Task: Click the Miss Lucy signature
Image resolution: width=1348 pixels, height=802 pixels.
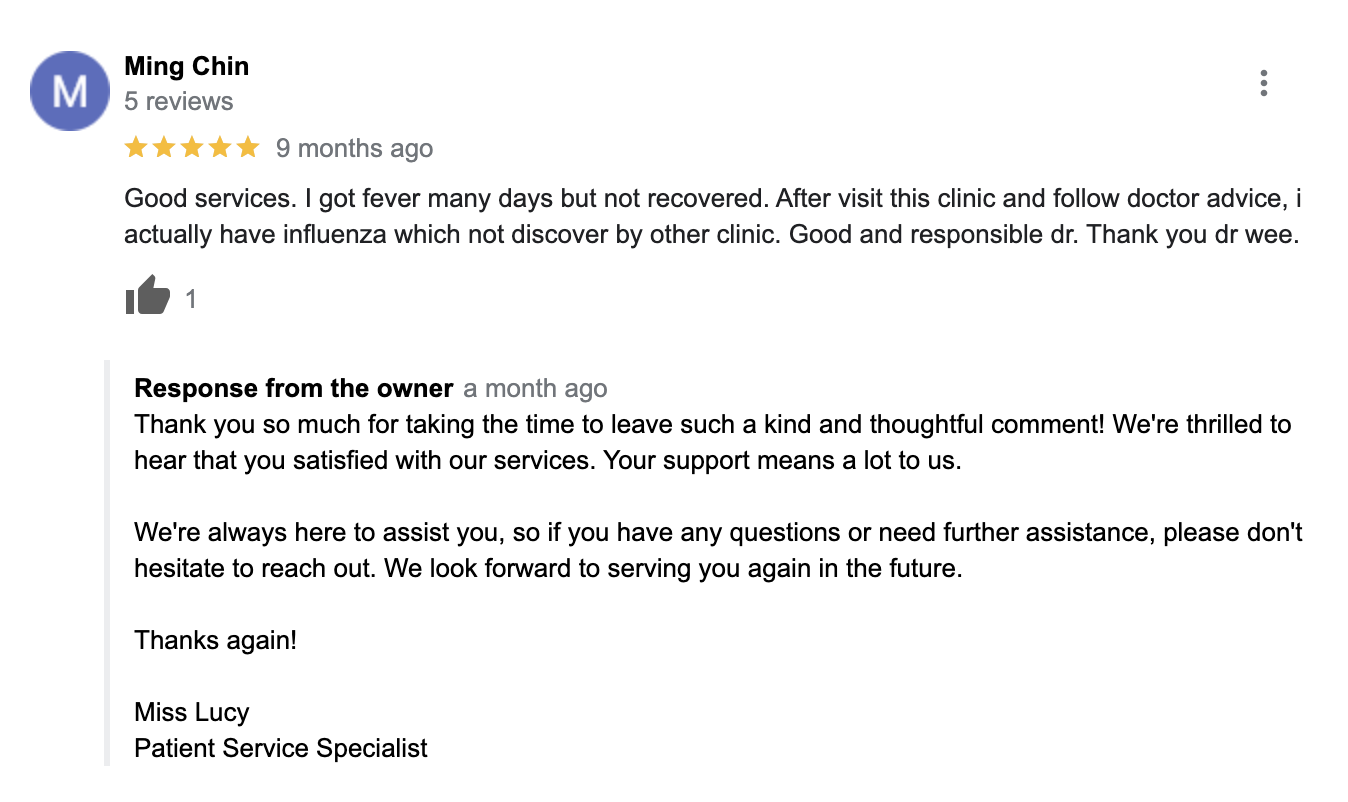Action: (x=192, y=712)
